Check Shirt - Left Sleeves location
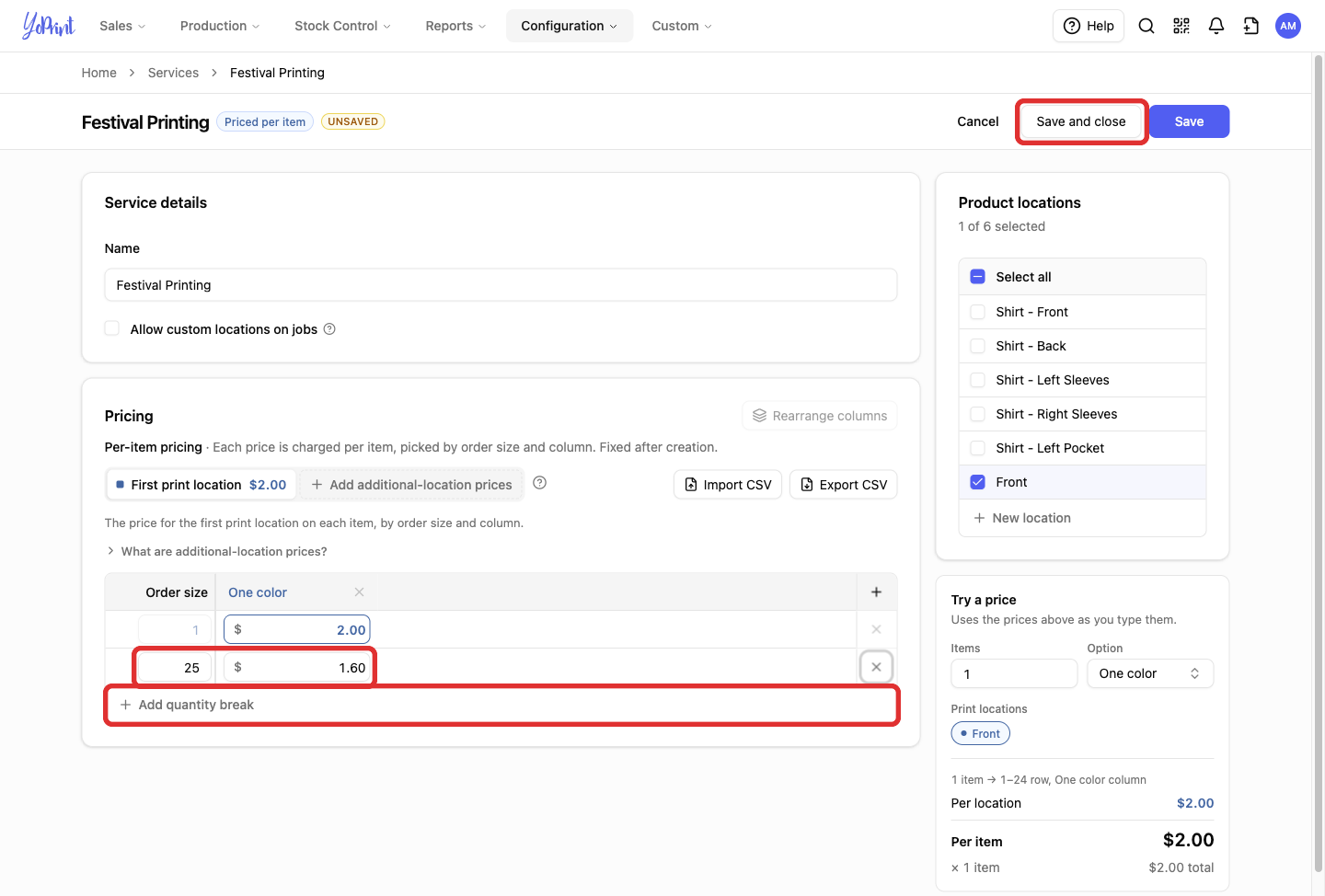The image size is (1325, 896). click(x=978, y=380)
